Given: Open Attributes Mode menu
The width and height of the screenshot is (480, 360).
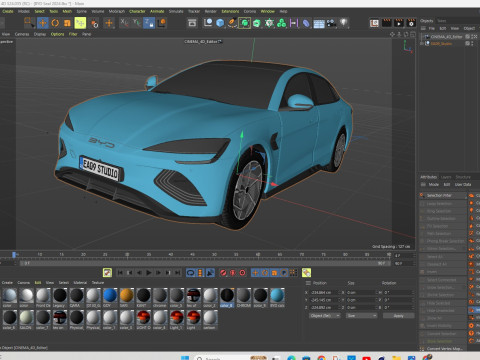Looking at the screenshot, I should (434, 184).
